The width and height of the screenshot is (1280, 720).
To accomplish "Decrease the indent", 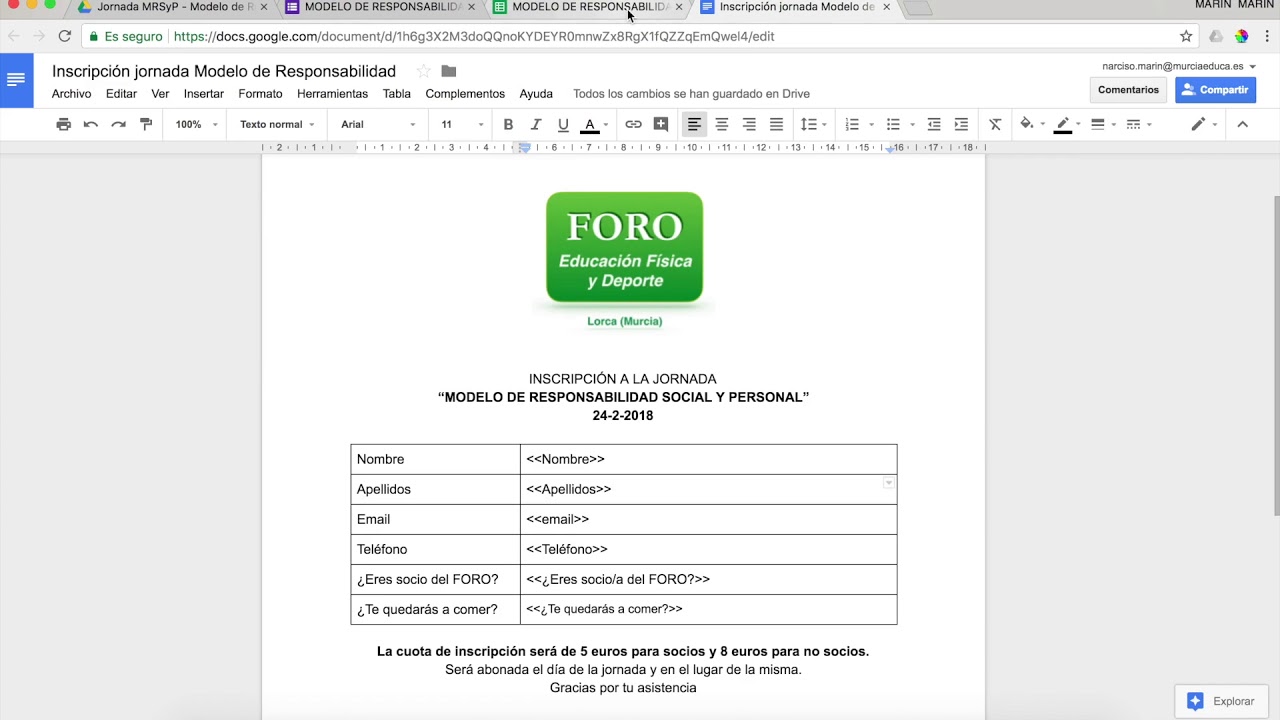I will tap(934, 124).
